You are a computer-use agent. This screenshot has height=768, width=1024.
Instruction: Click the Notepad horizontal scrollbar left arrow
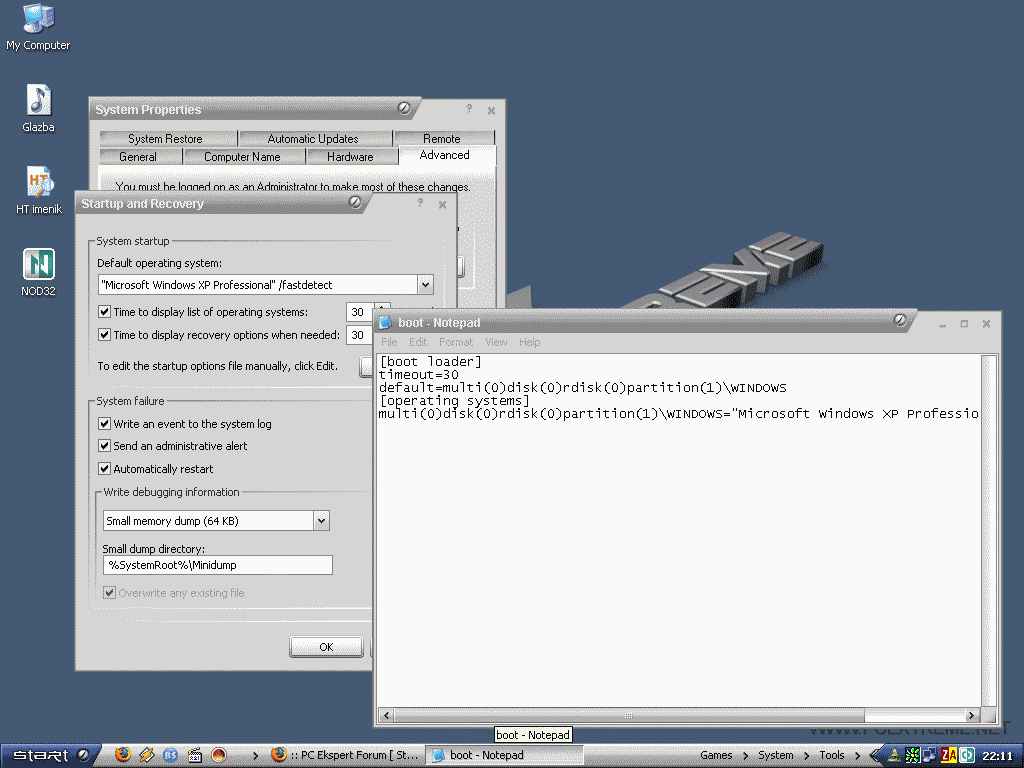[x=387, y=715]
